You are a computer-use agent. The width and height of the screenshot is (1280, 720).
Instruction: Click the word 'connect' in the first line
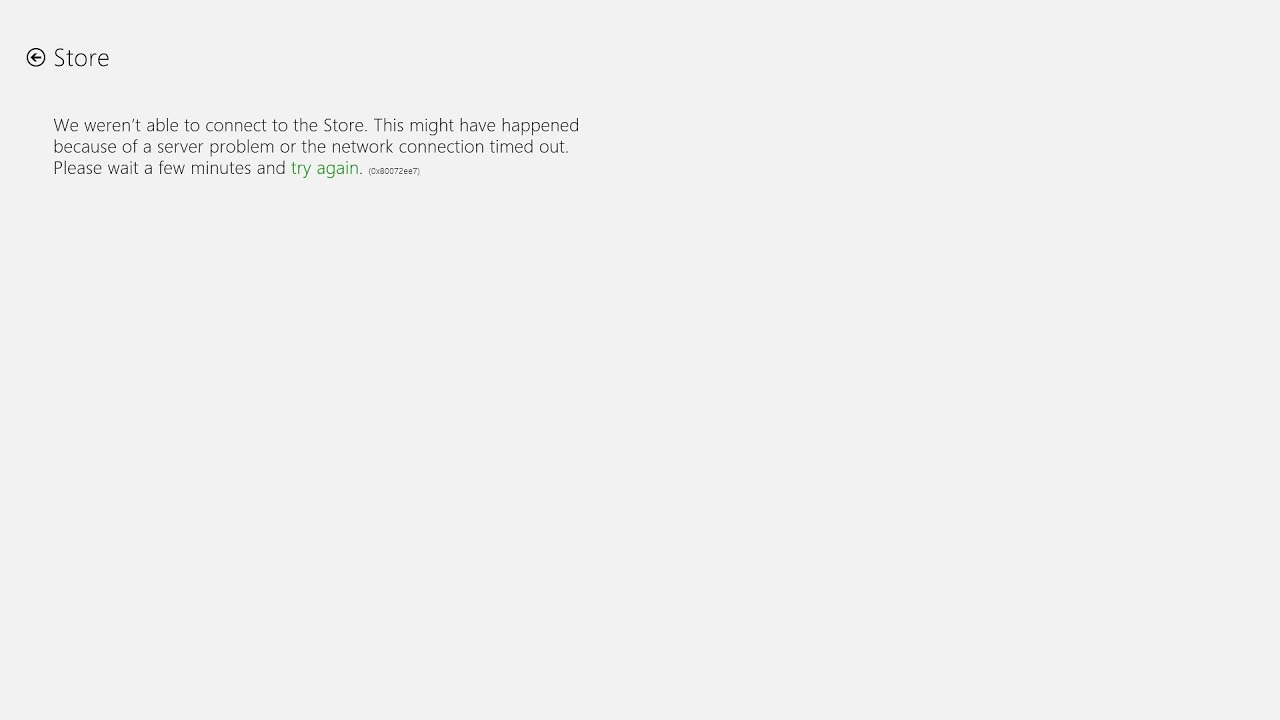(x=237, y=125)
